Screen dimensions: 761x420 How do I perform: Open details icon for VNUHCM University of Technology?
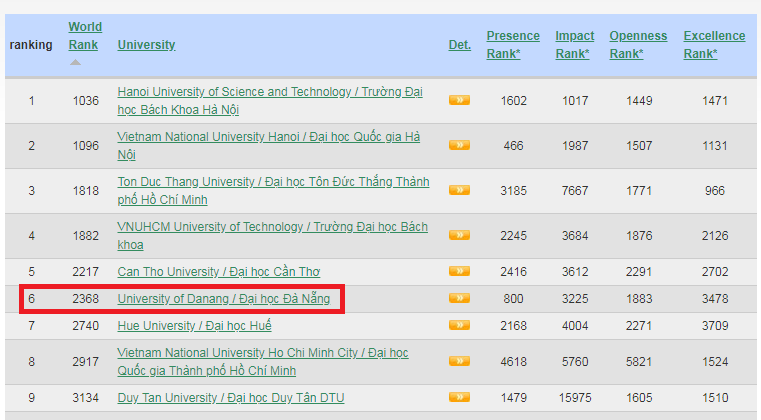(x=459, y=235)
